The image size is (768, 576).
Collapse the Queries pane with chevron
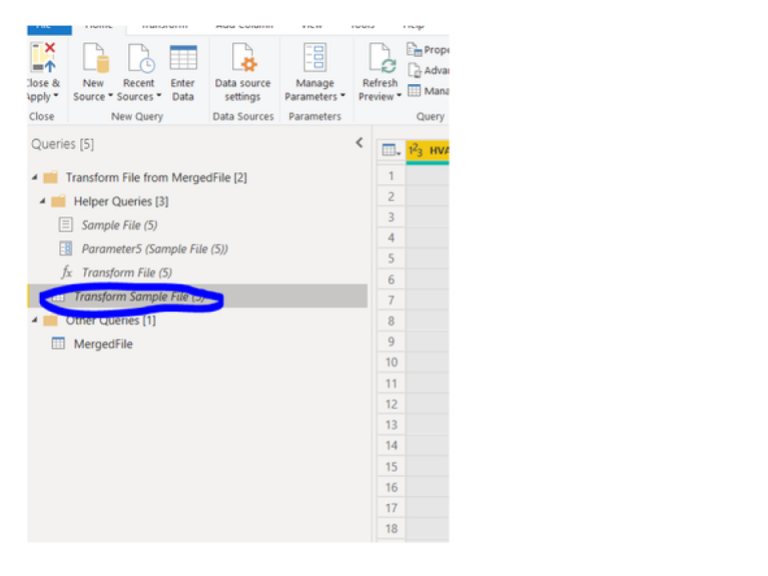(359, 143)
